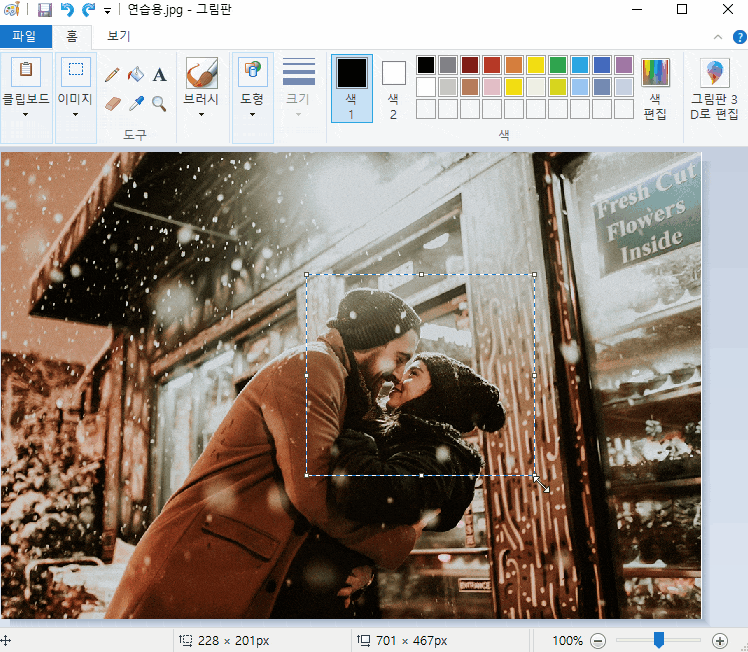
Task: Close the Paint window
Action: [x=728, y=9]
